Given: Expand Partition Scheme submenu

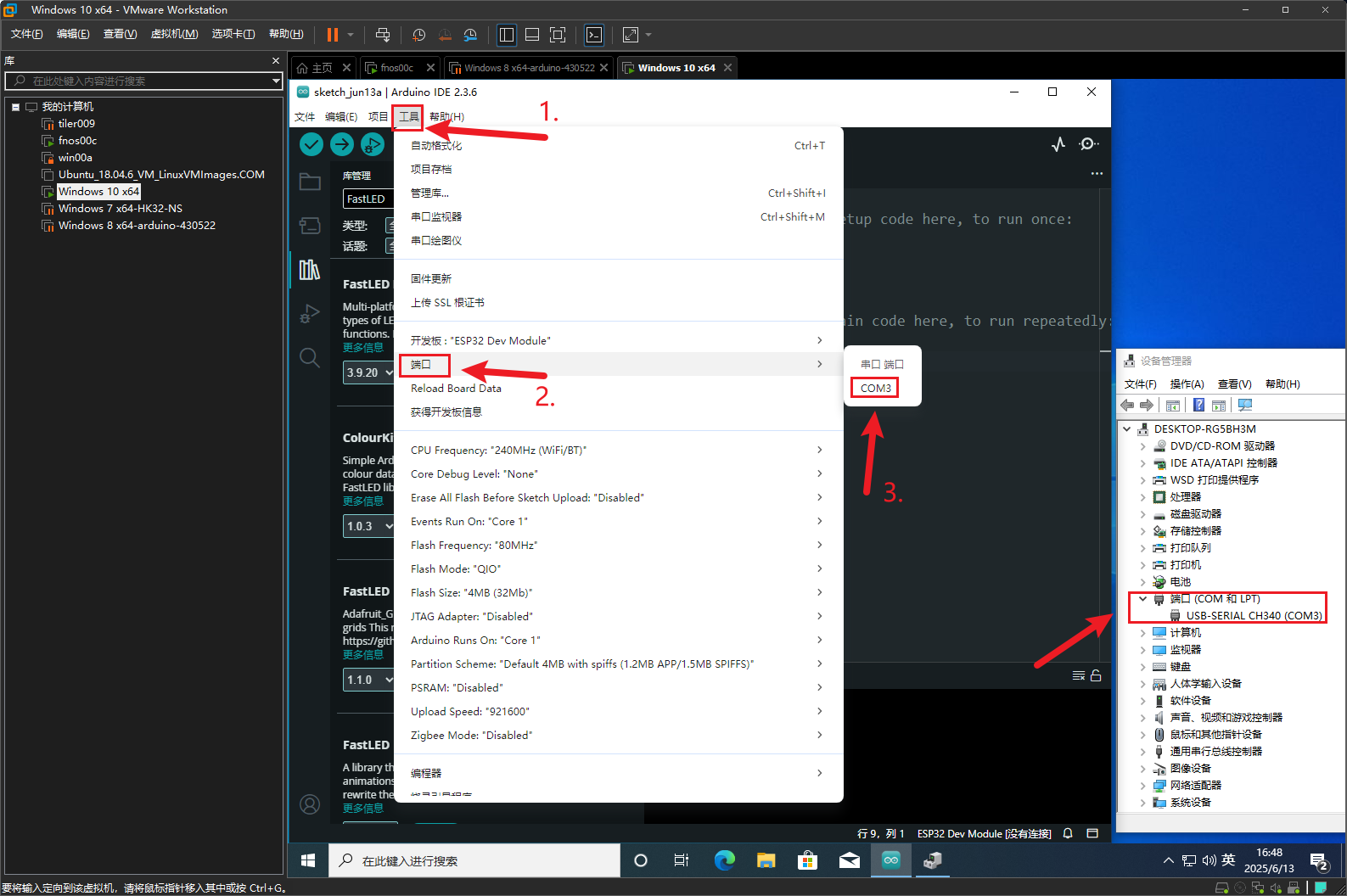Looking at the screenshot, I should click(618, 664).
